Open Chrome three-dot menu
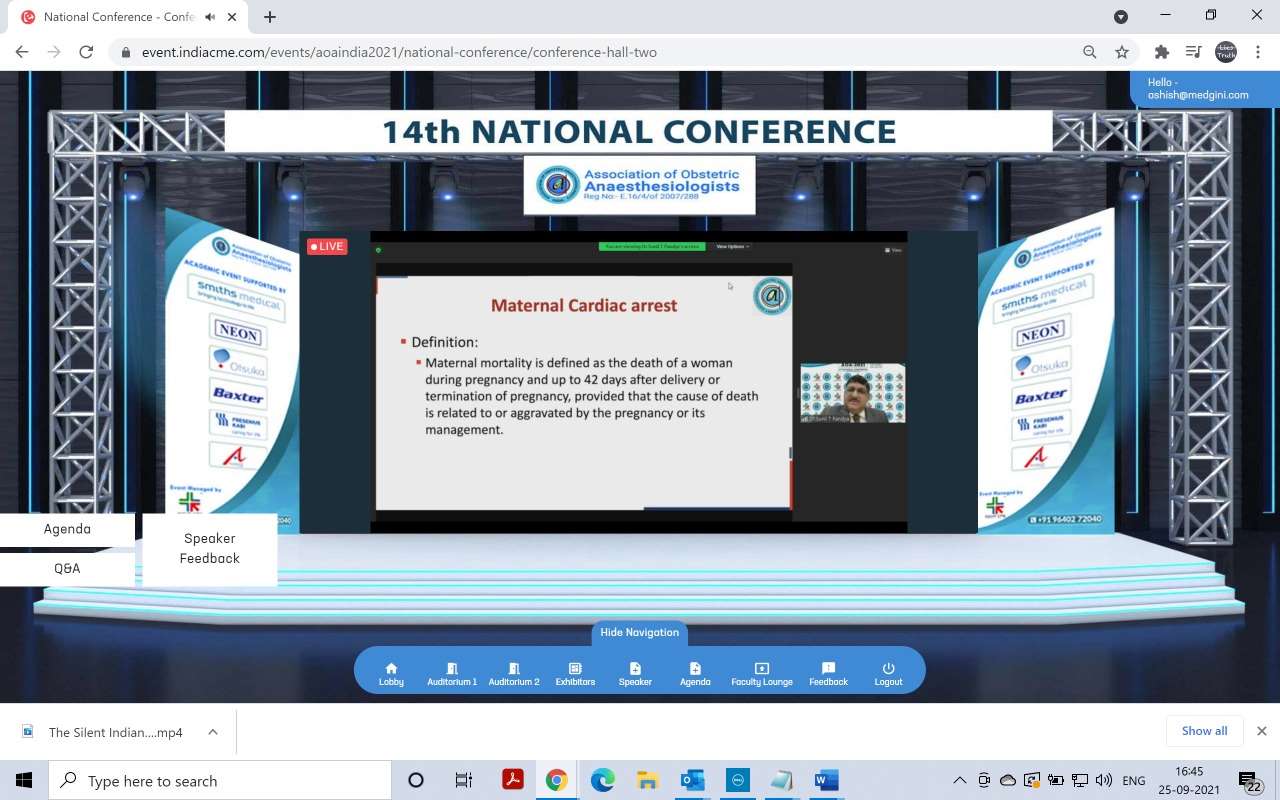Viewport: 1280px width, 800px height. tap(1257, 52)
